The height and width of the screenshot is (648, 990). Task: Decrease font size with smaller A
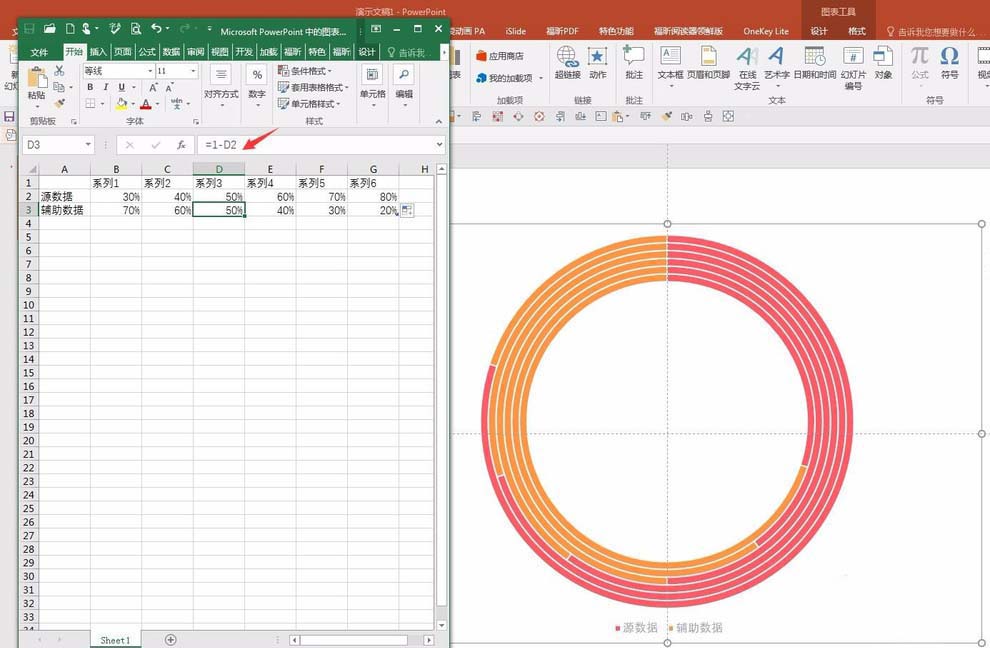coord(169,87)
